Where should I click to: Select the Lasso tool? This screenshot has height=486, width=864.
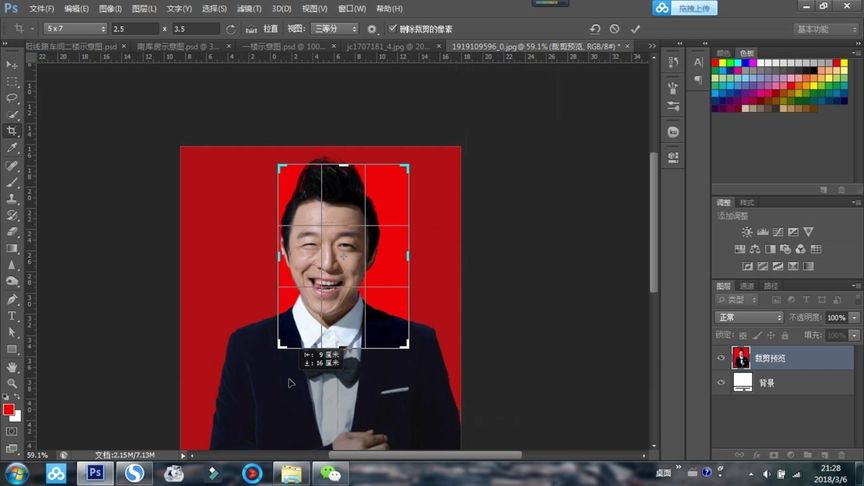[x=12, y=98]
